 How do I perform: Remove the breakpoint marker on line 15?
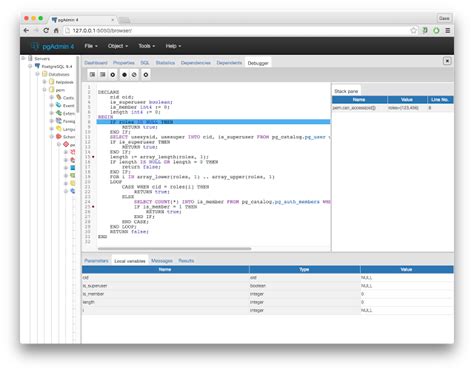point(93,157)
